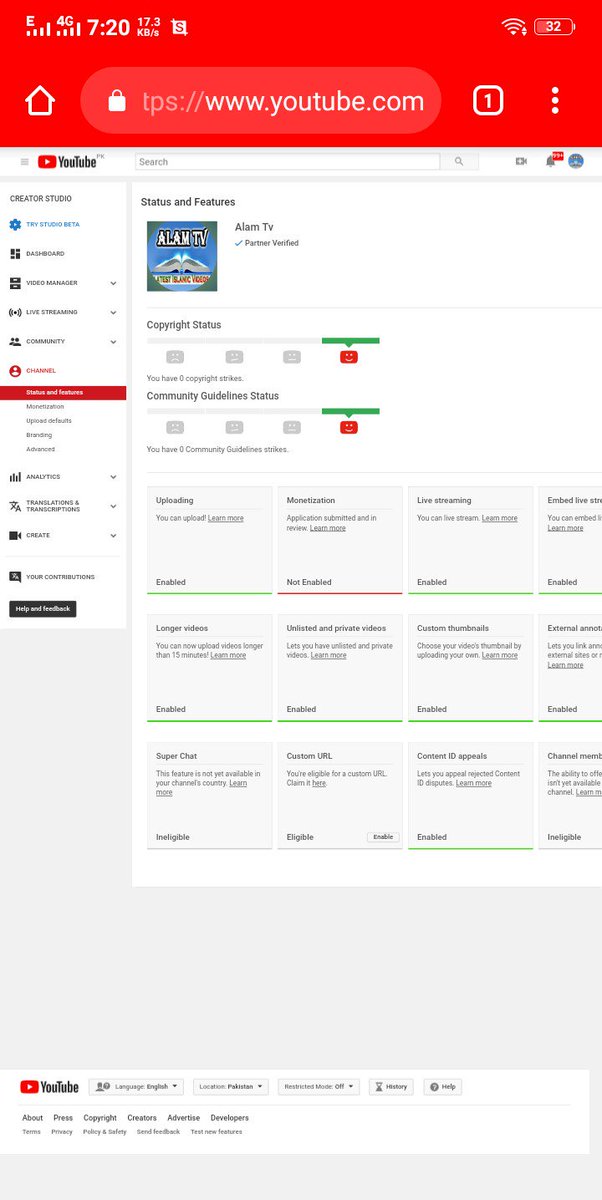Click the 'here' link in Custom URL card
This screenshot has width=602, height=1200.
[319, 783]
